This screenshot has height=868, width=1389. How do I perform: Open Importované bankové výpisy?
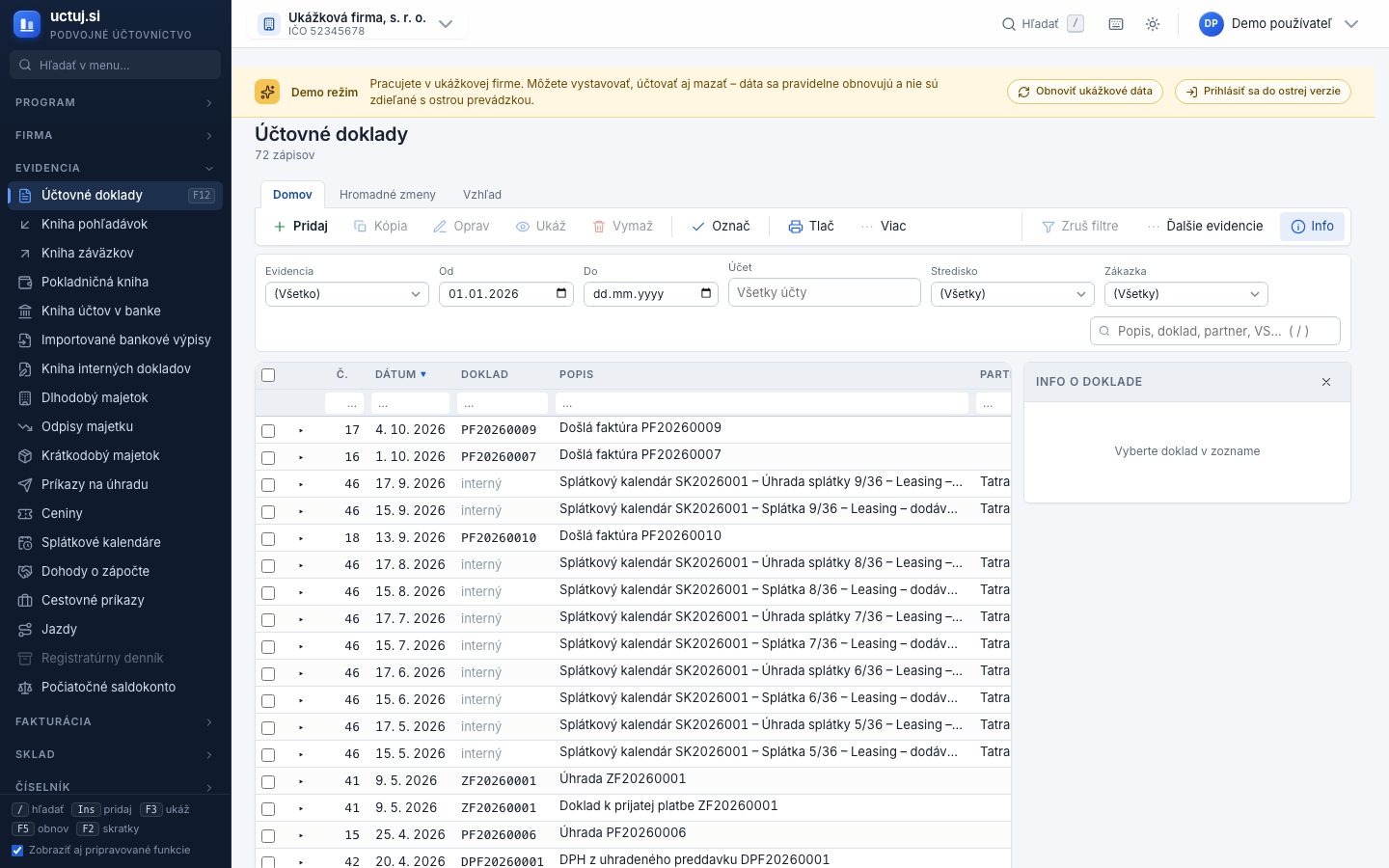coord(115,339)
